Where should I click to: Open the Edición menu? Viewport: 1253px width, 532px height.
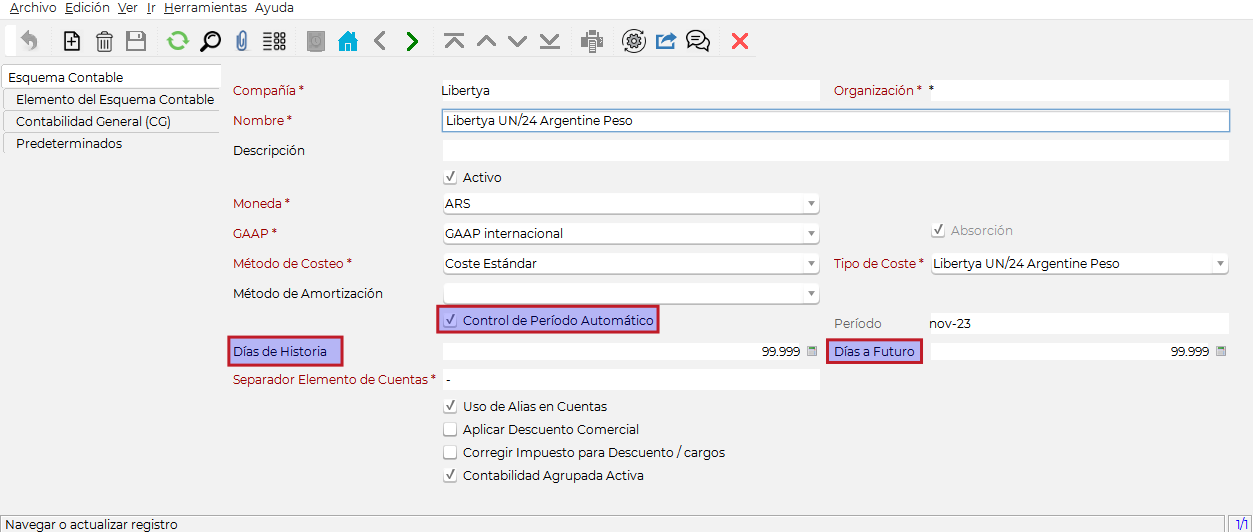click(87, 7)
